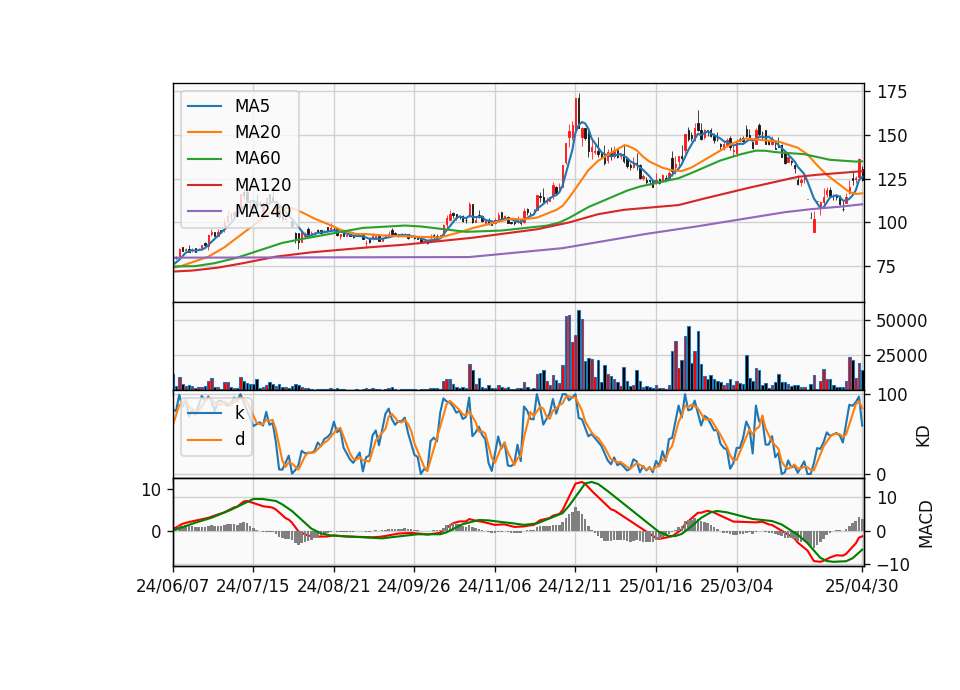Click the 175 price axis tick label
Image resolution: width=960 pixels, height=690 pixels.
click(x=892, y=92)
